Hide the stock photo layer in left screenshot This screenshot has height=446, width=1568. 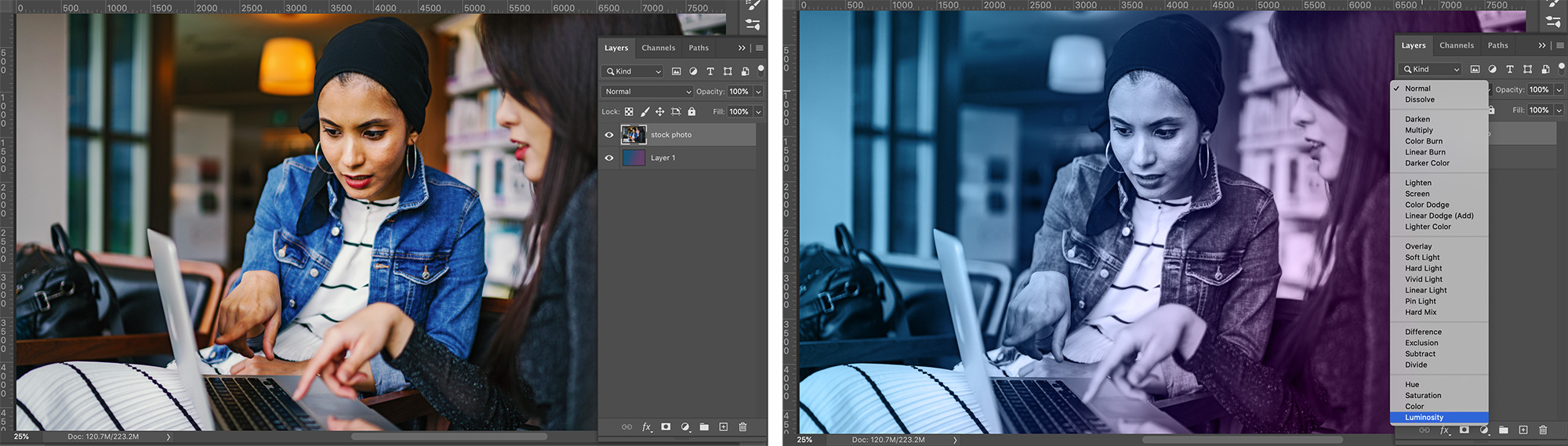pyautogui.click(x=609, y=135)
